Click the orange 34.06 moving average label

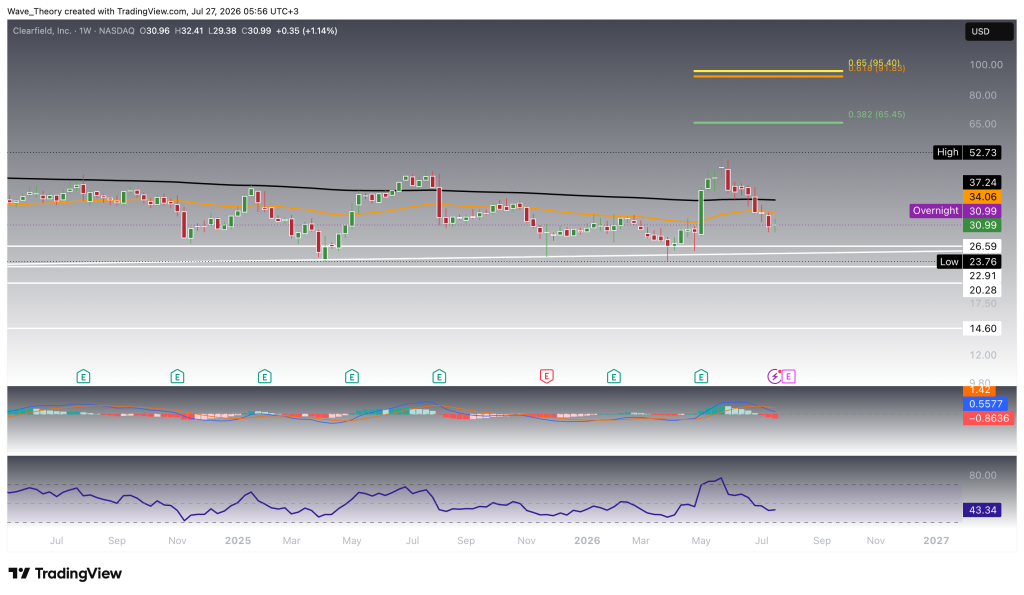(x=982, y=197)
